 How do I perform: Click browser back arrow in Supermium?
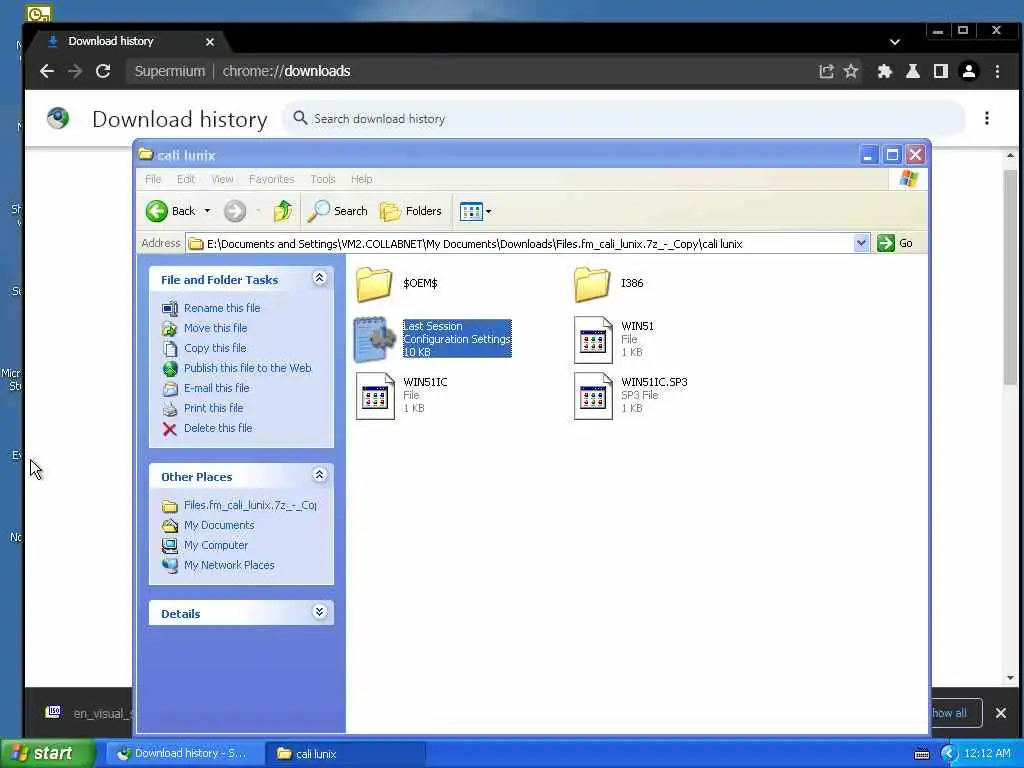[46, 71]
